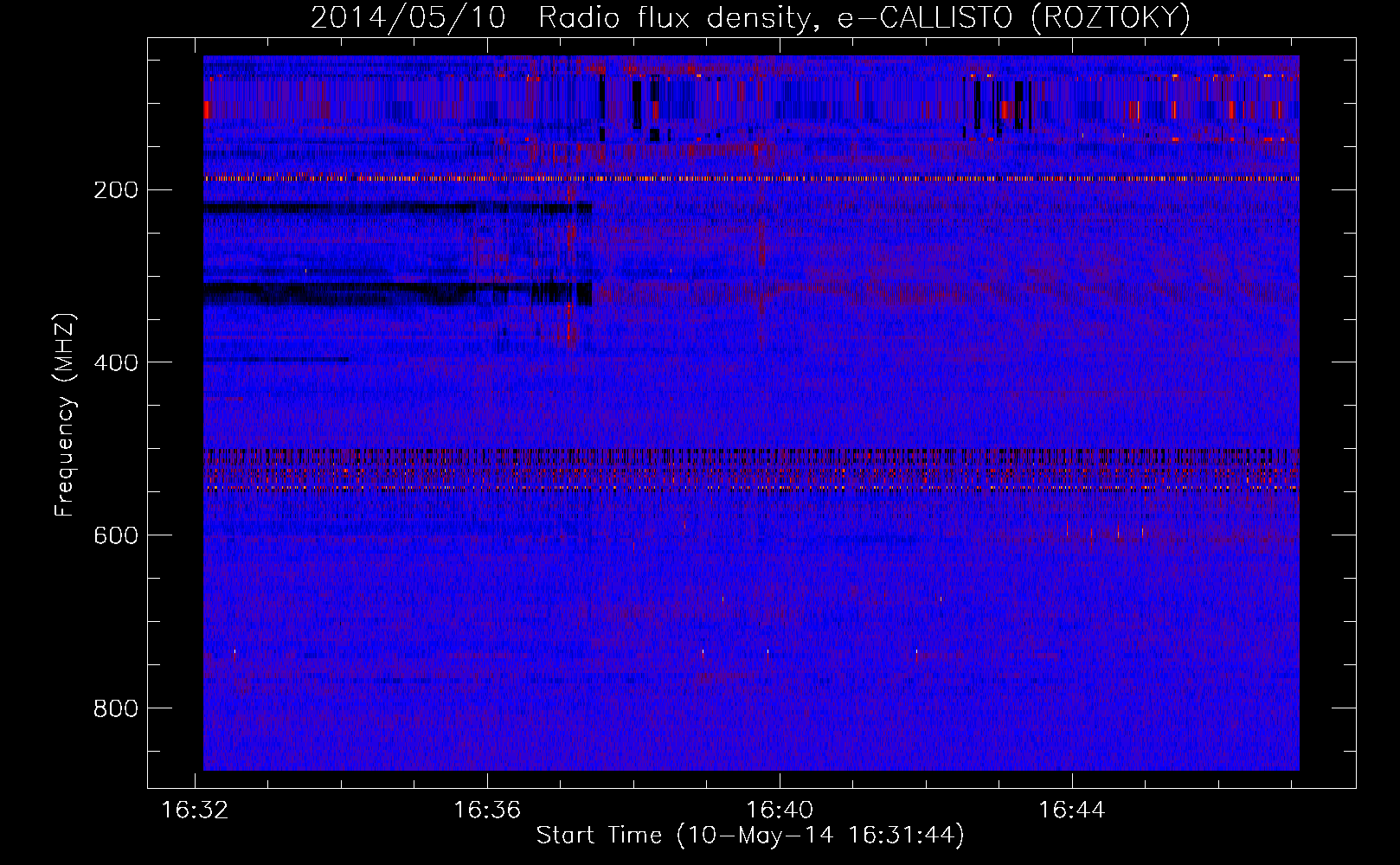Click the 16:36 time tick label
Image resolution: width=1400 pixels, height=865 pixels.
point(487,810)
